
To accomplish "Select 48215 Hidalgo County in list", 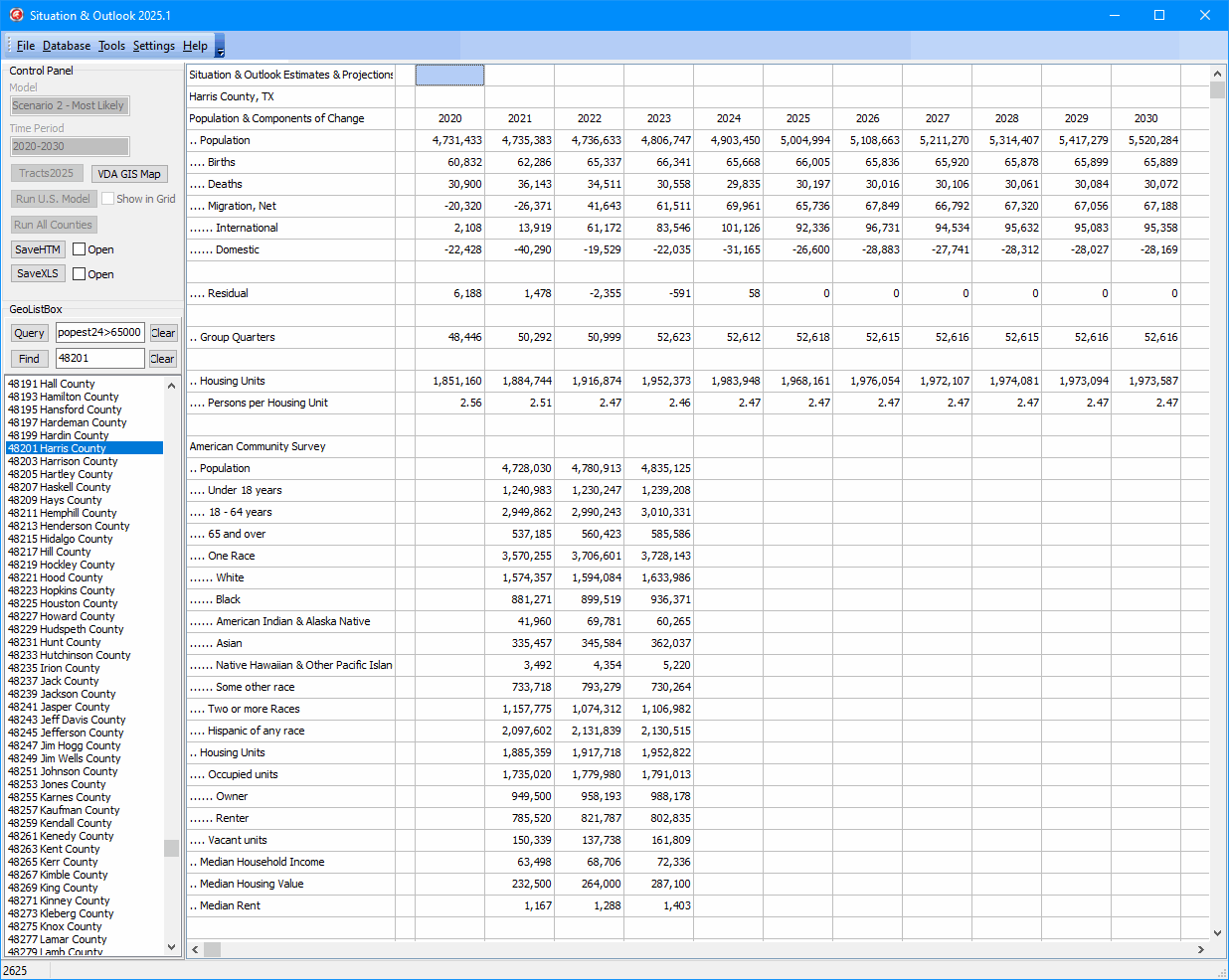I will [85, 539].
